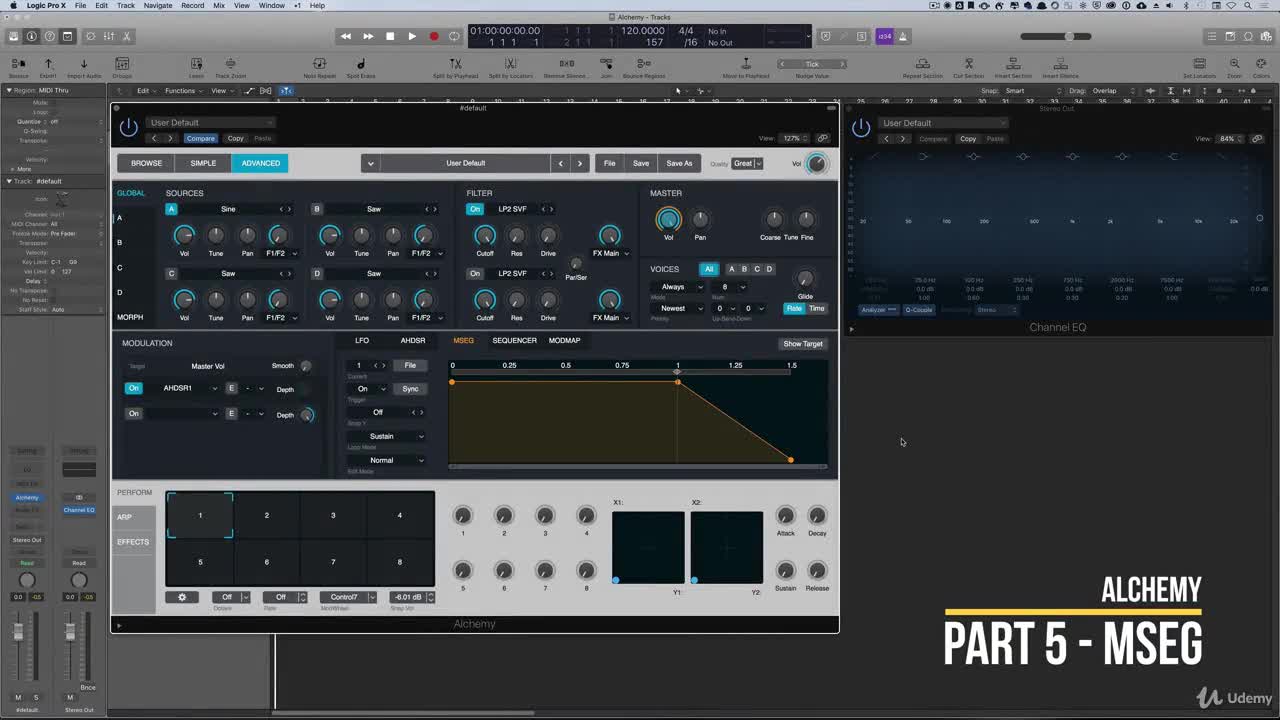
Task: Open the Sustain loop mode dropdown
Action: coord(386,436)
